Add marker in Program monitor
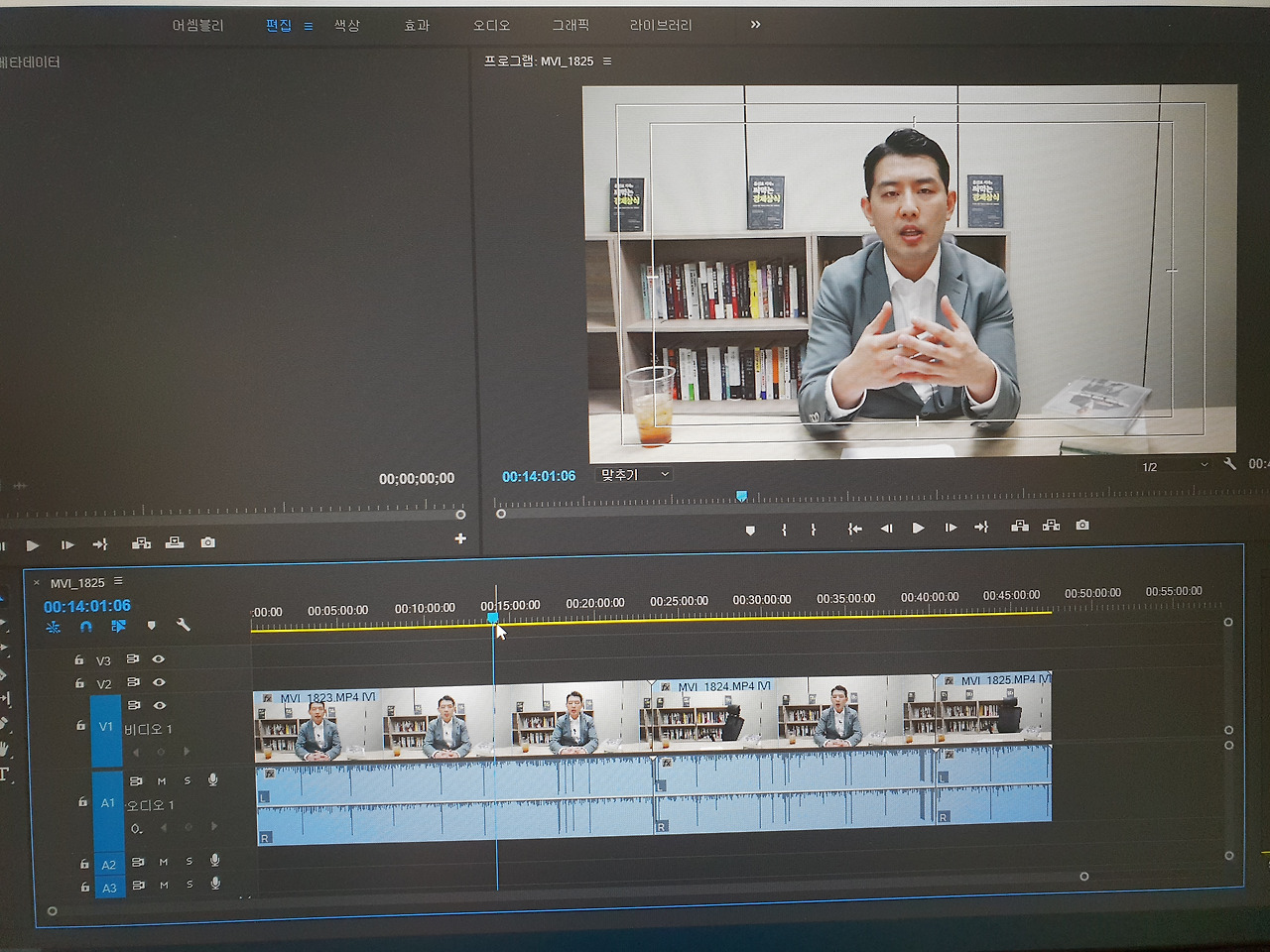Screen dimensions: 1270x952 coord(750,531)
